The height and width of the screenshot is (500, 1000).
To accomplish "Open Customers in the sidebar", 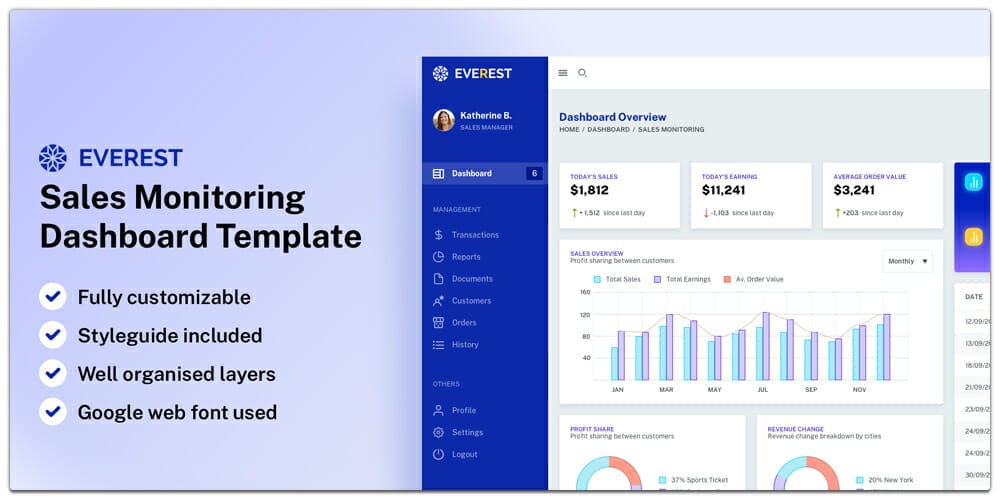I will [x=471, y=301].
